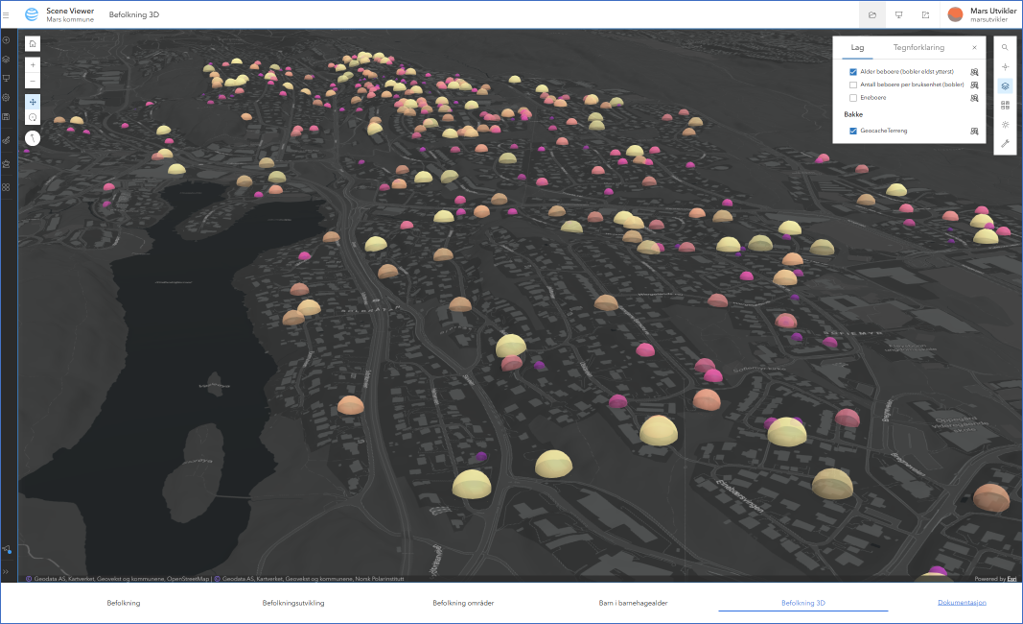Image resolution: width=1023 pixels, height=624 pixels.
Task: Open the Daylight sun tool
Action: click(1005, 124)
